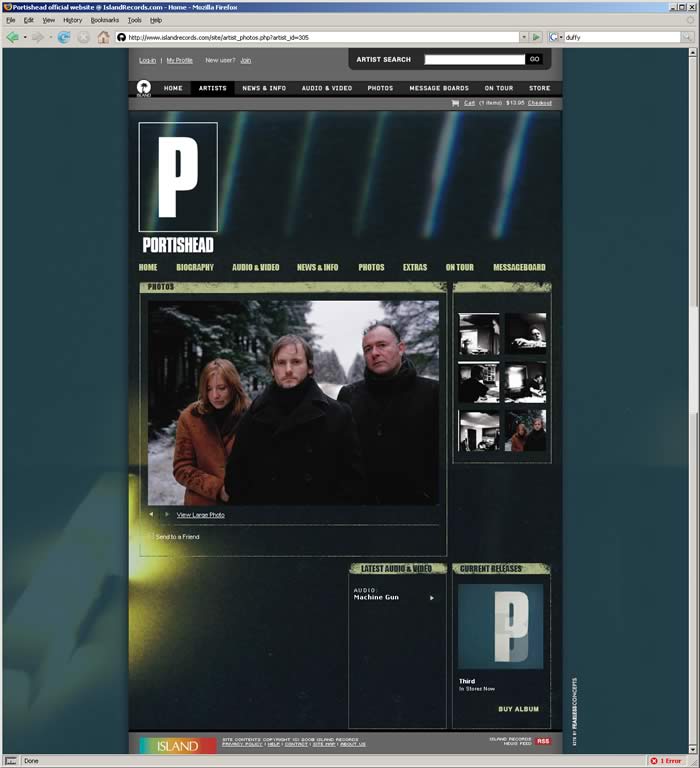Image resolution: width=700 pixels, height=768 pixels.
Task: Click the colorful Island footer logo
Action: [x=178, y=746]
